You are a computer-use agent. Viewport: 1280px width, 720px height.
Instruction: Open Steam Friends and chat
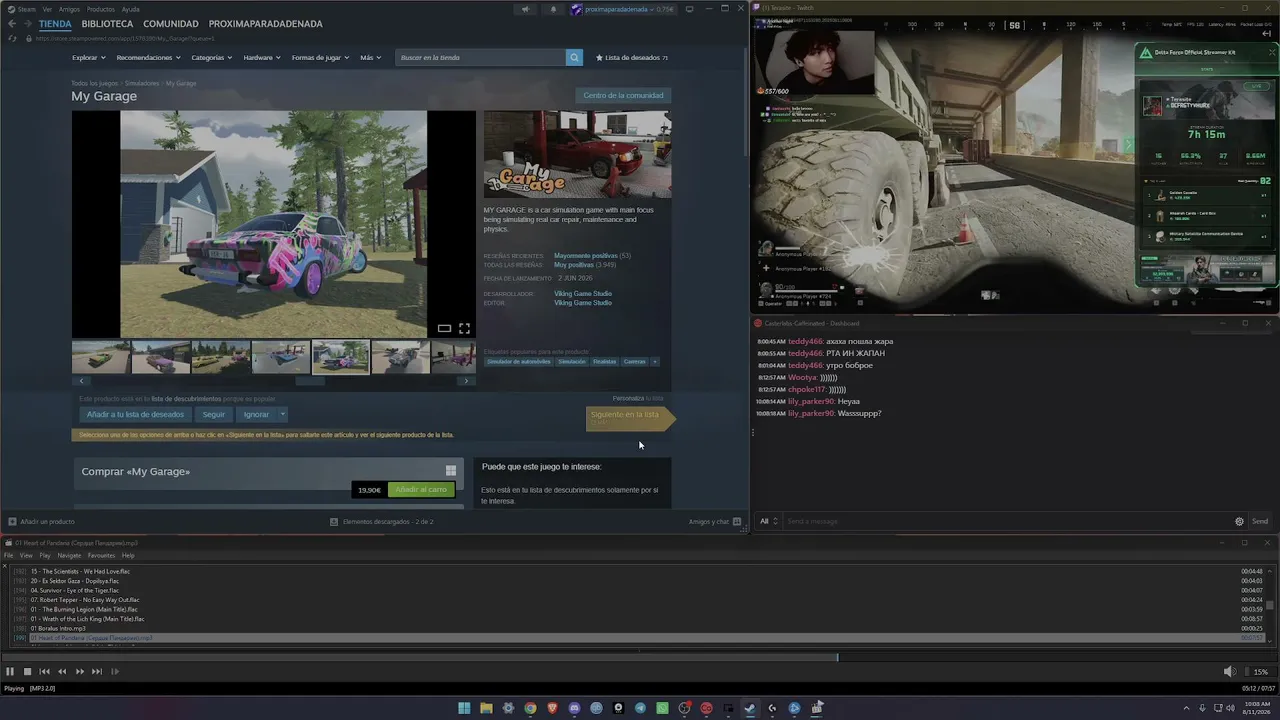click(715, 521)
